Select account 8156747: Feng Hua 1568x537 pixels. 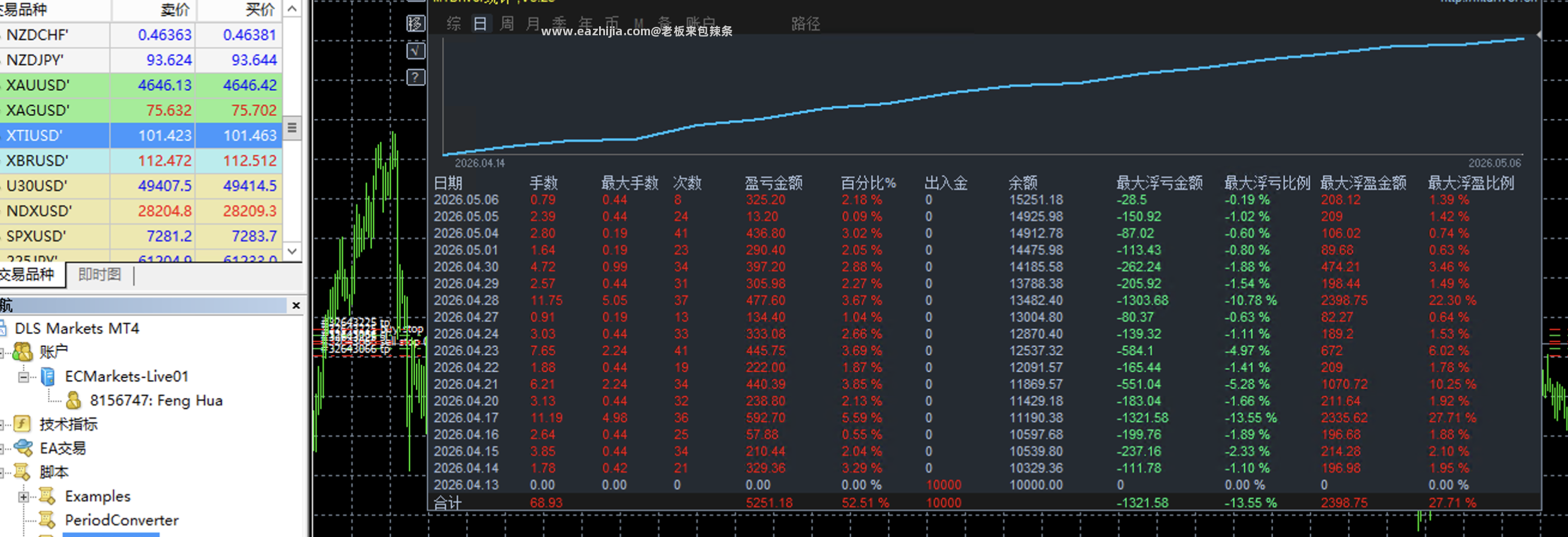click(156, 401)
